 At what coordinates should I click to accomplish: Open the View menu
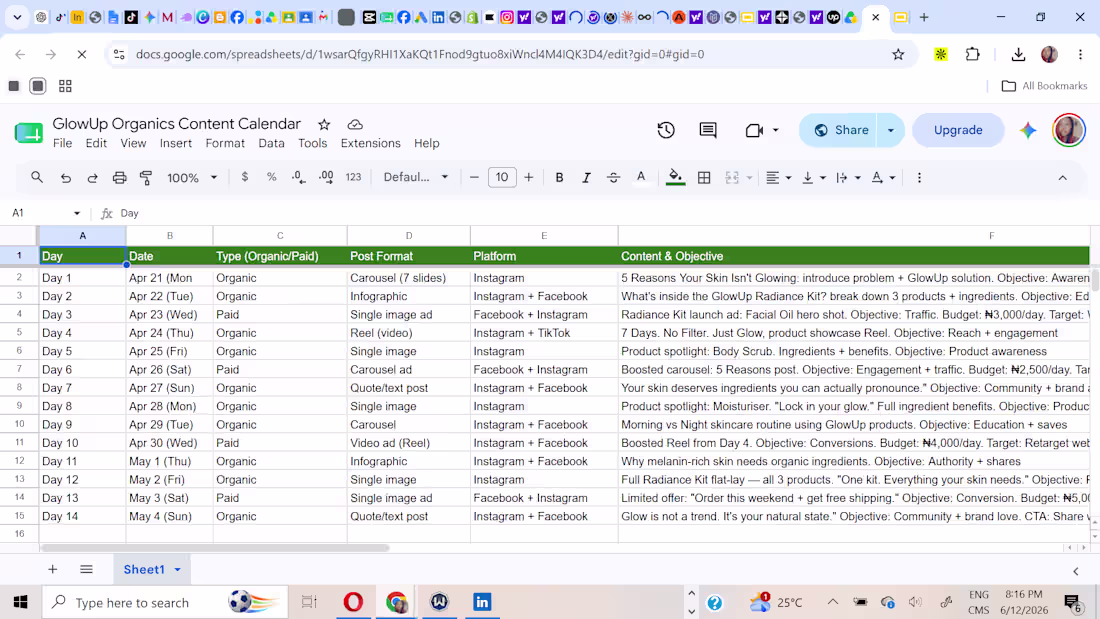point(133,143)
